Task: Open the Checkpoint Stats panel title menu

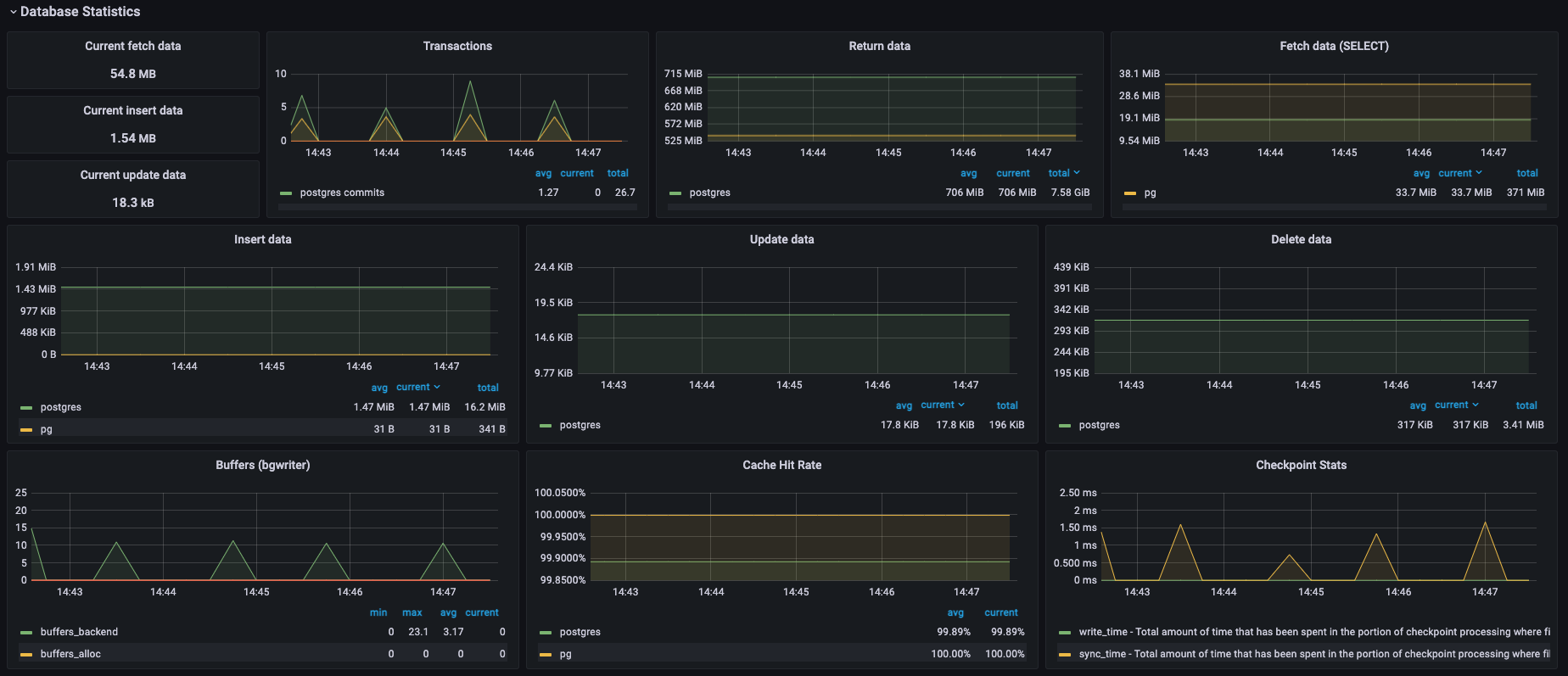Action: [x=1301, y=465]
